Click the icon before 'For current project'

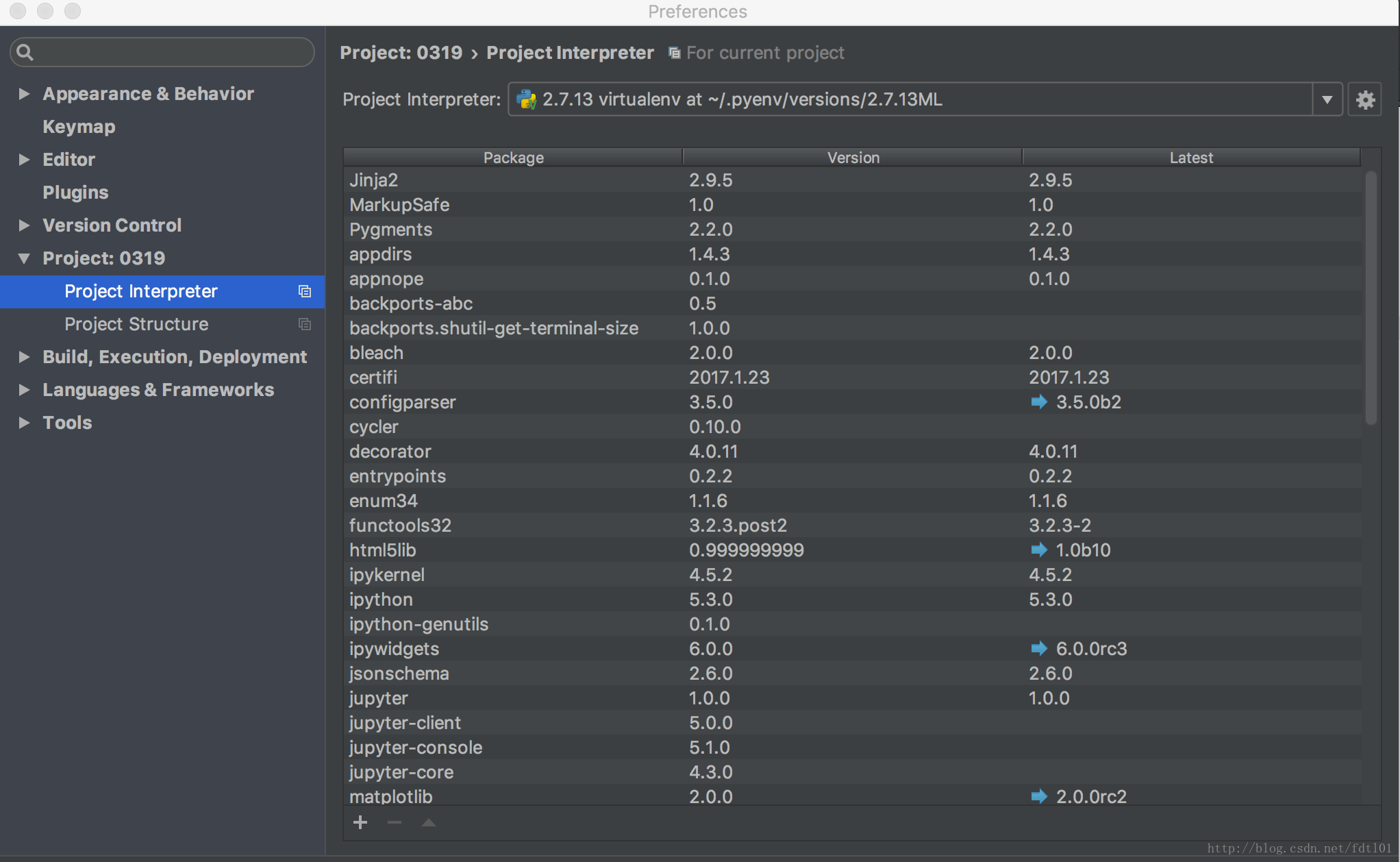(675, 53)
